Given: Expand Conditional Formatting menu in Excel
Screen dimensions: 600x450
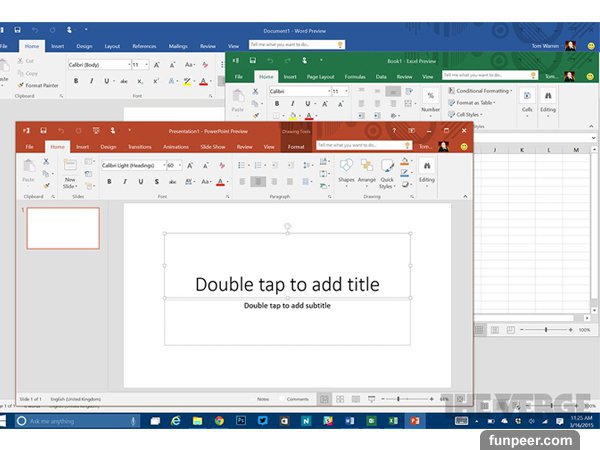Looking at the screenshot, I should 483,91.
